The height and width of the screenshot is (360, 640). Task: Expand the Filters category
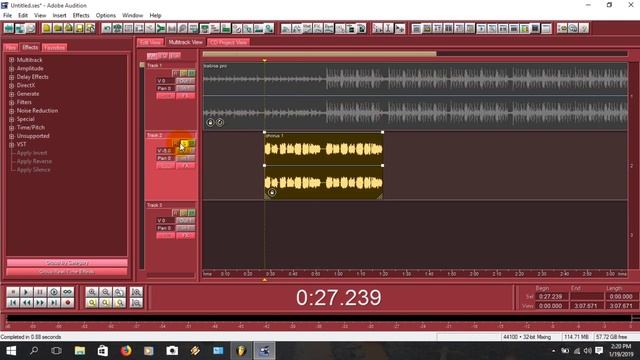(11, 102)
